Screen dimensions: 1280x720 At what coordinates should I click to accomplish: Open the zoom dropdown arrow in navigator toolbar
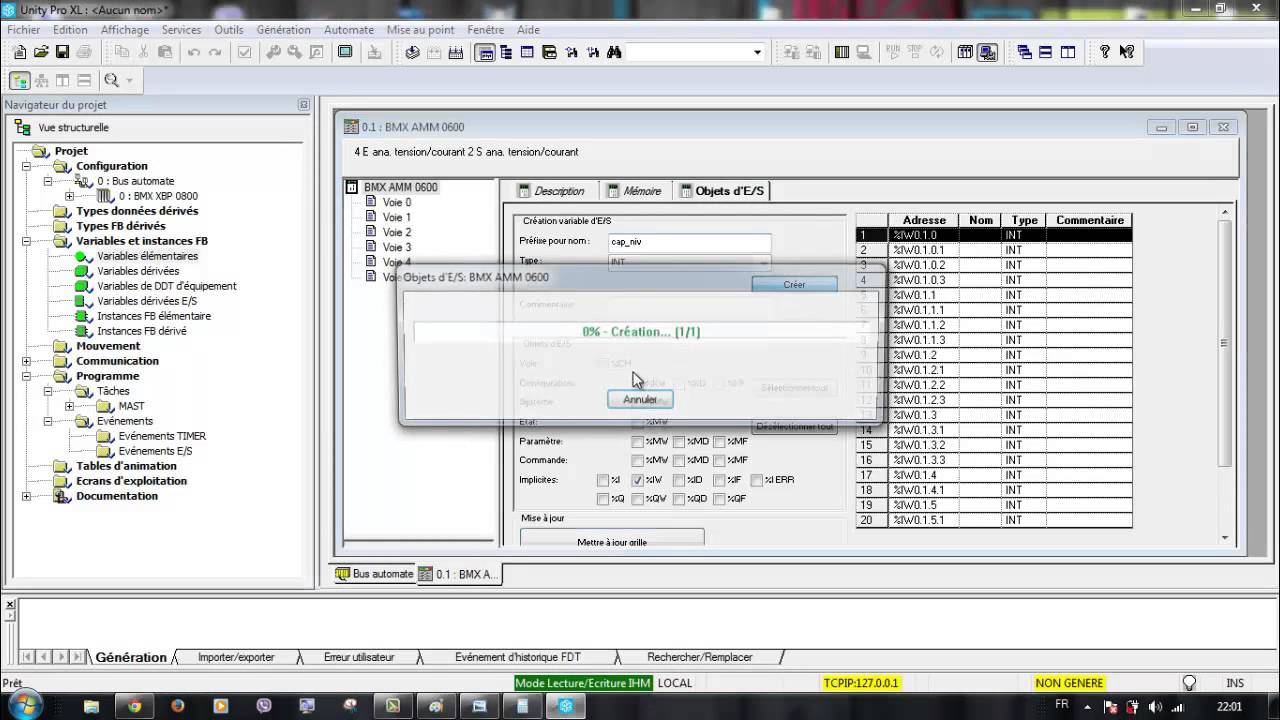click(130, 80)
